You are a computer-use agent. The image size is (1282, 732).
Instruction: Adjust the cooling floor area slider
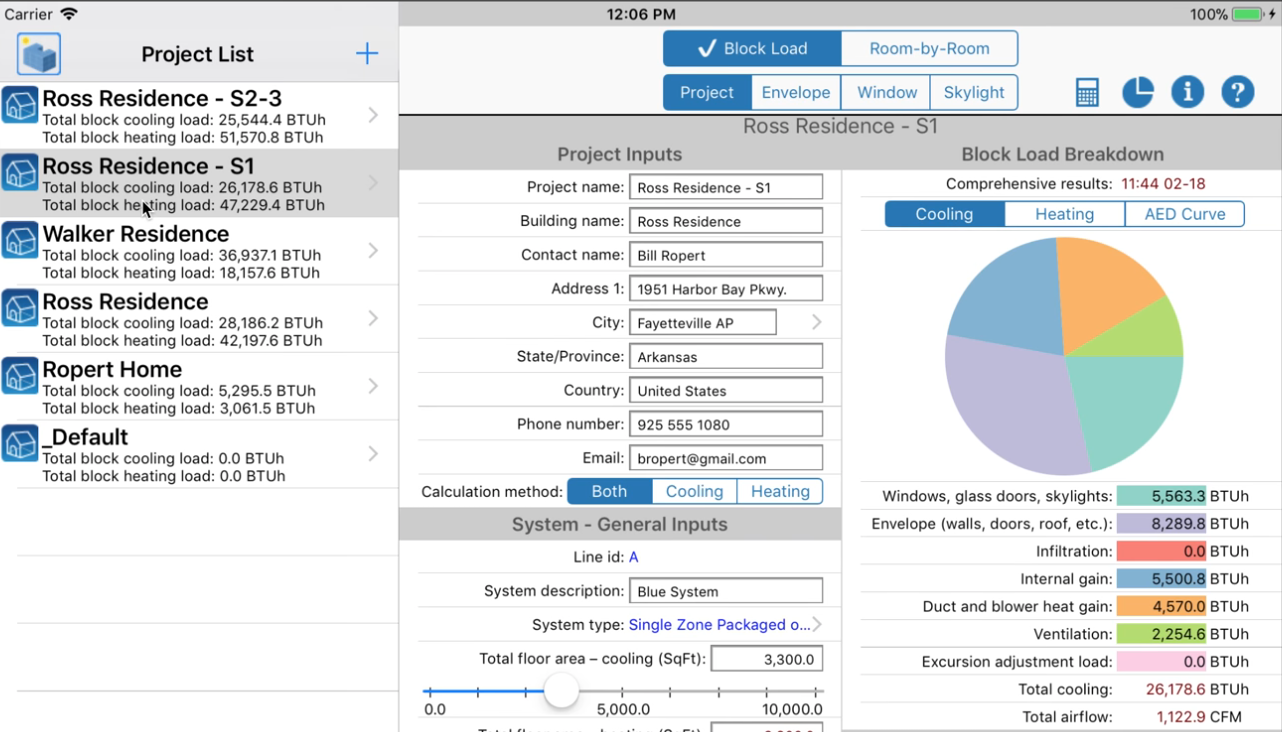coord(560,690)
